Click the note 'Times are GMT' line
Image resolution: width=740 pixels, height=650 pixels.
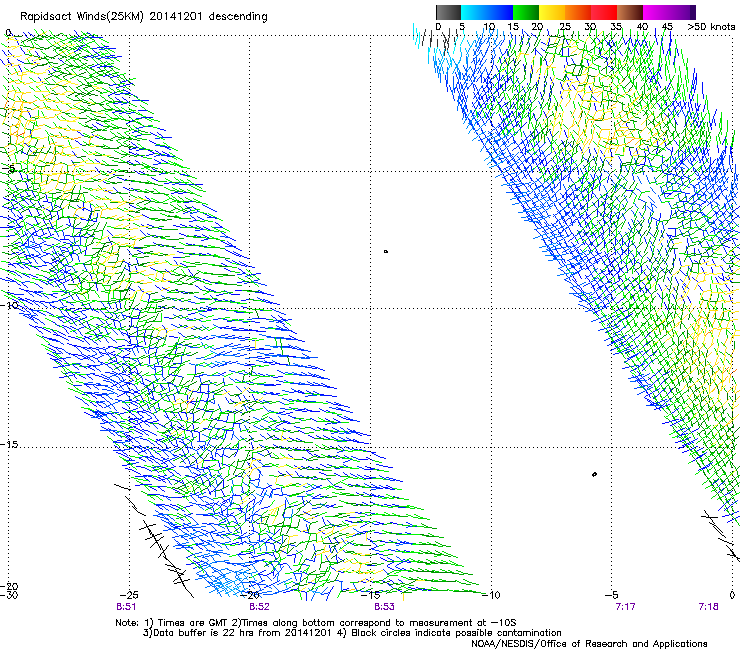click(316, 623)
